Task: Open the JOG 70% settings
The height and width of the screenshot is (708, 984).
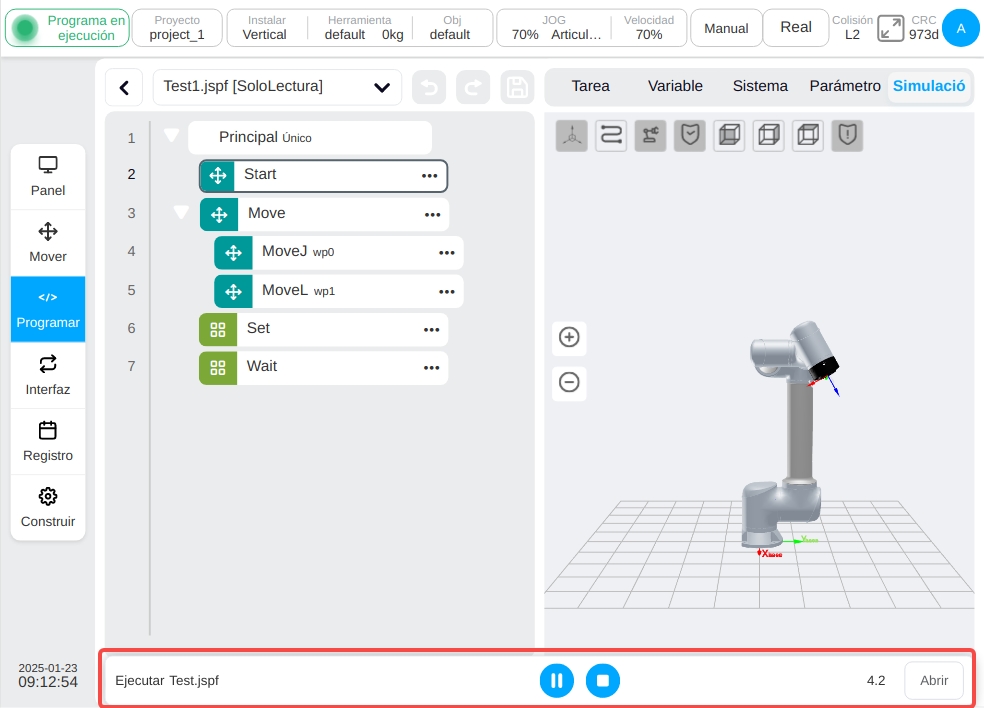Action: 556,28
